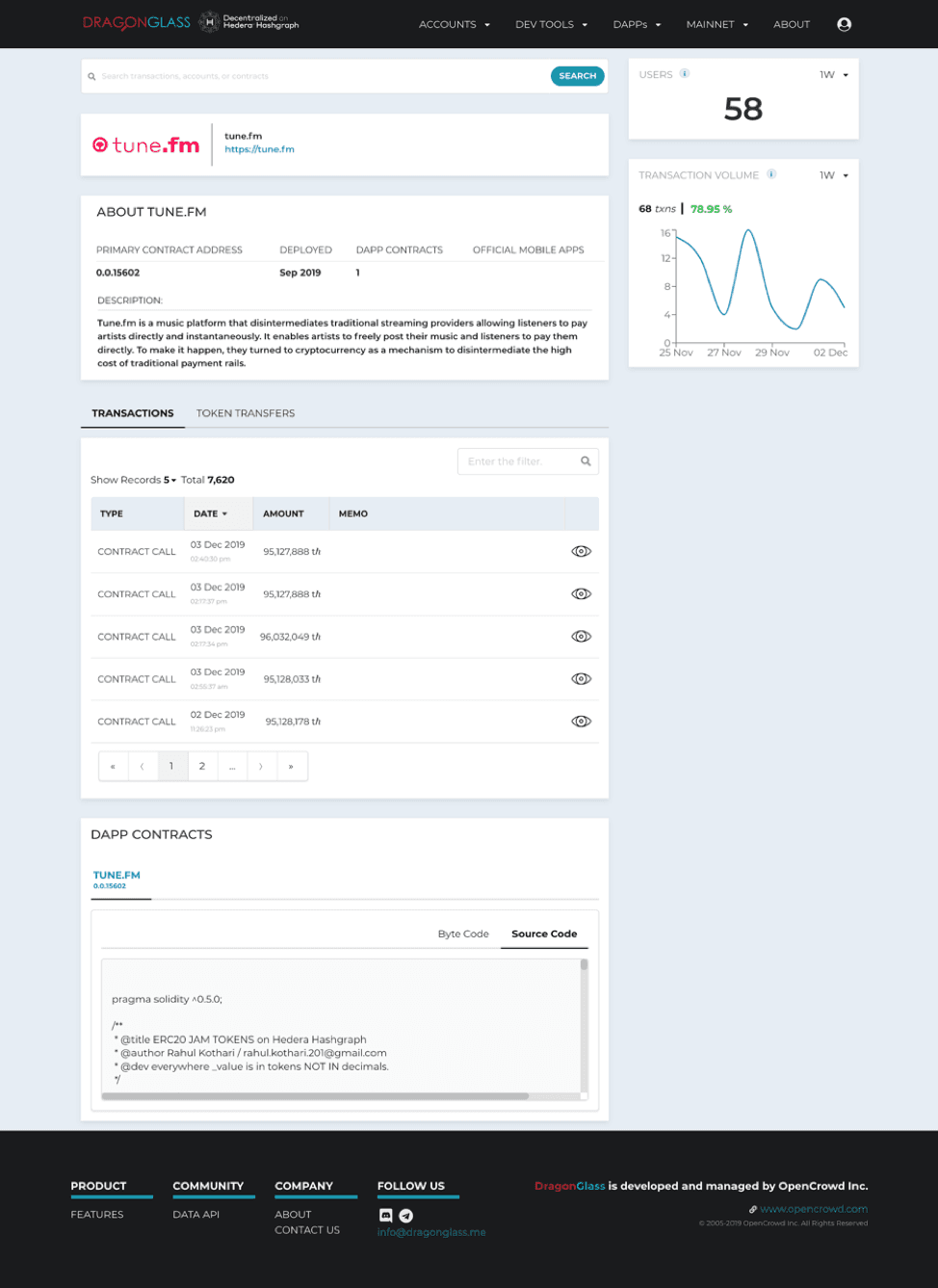The image size is (938, 1288).
Task: Open details eye for 02 Dec 2019 transaction
Action: pos(581,721)
